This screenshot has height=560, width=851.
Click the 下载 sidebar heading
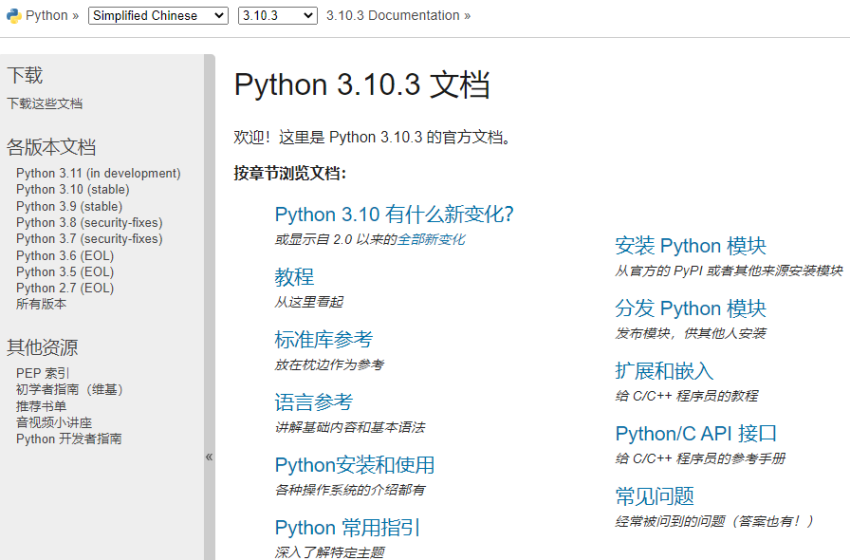24,75
